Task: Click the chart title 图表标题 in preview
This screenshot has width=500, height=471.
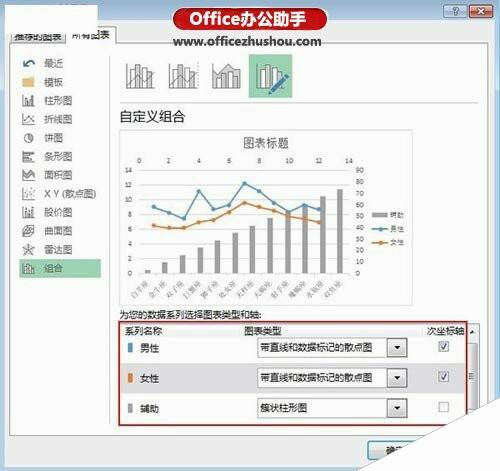Action: (x=266, y=143)
